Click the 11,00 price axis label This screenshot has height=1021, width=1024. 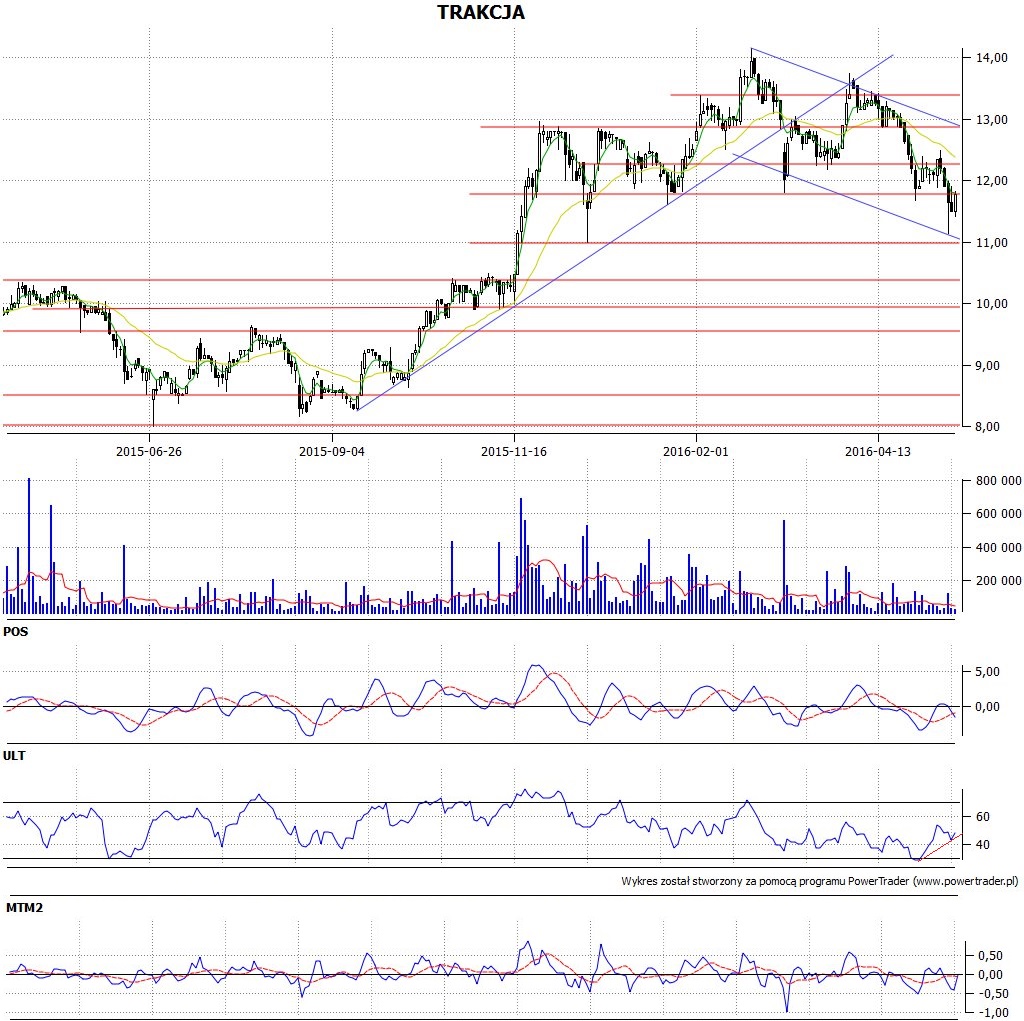pos(991,242)
